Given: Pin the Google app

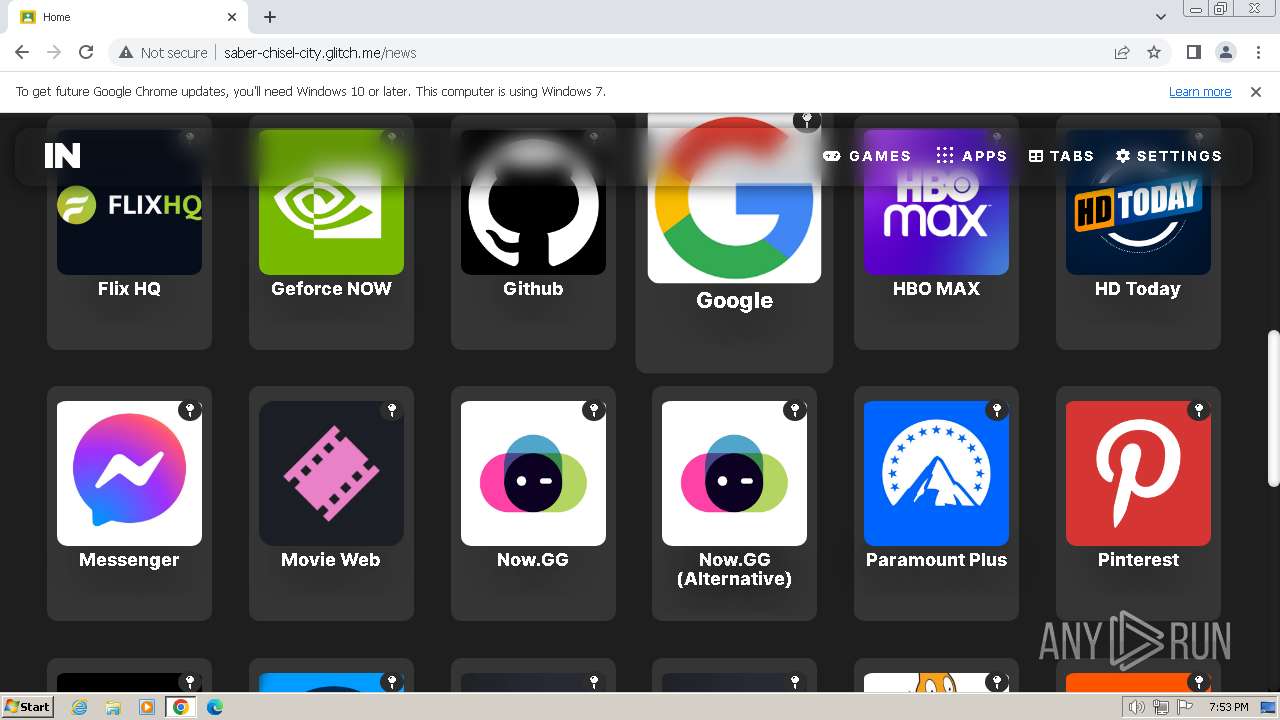Looking at the screenshot, I should (807, 121).
